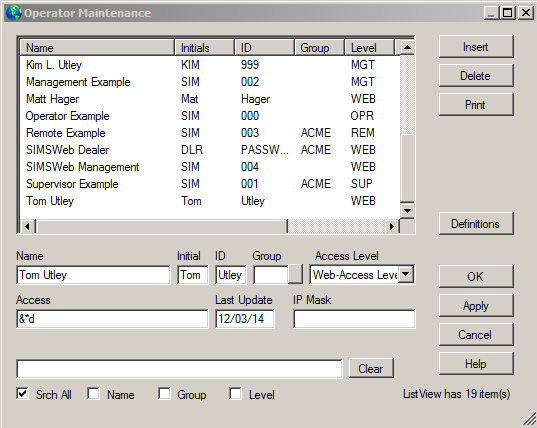
Task: Select the SIMSWeb Dealer operator row
Action: (x=210, y=150)
